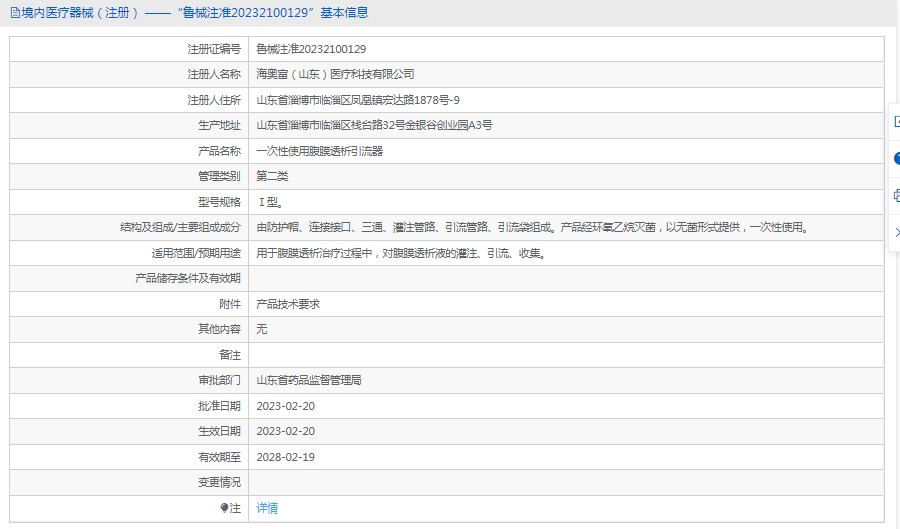Click the 结构及组成/主要组成成分 label

pos(180,227)
